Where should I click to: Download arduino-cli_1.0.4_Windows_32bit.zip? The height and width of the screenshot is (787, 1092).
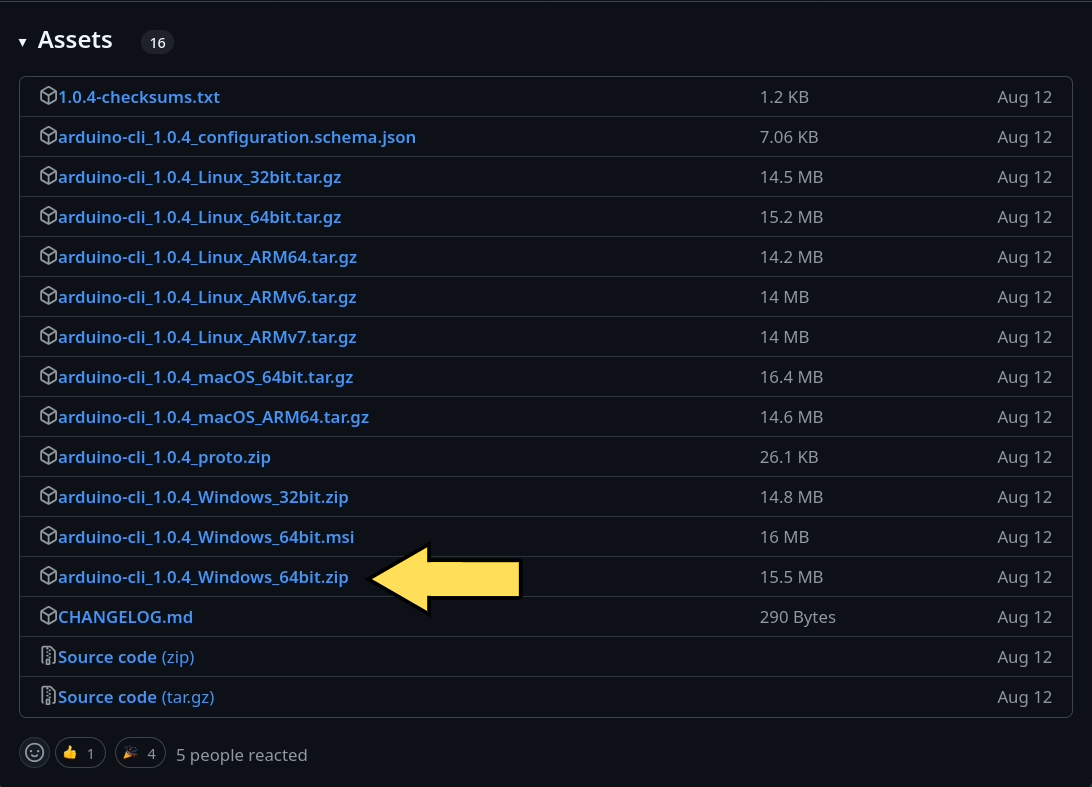tap(203, 497)
